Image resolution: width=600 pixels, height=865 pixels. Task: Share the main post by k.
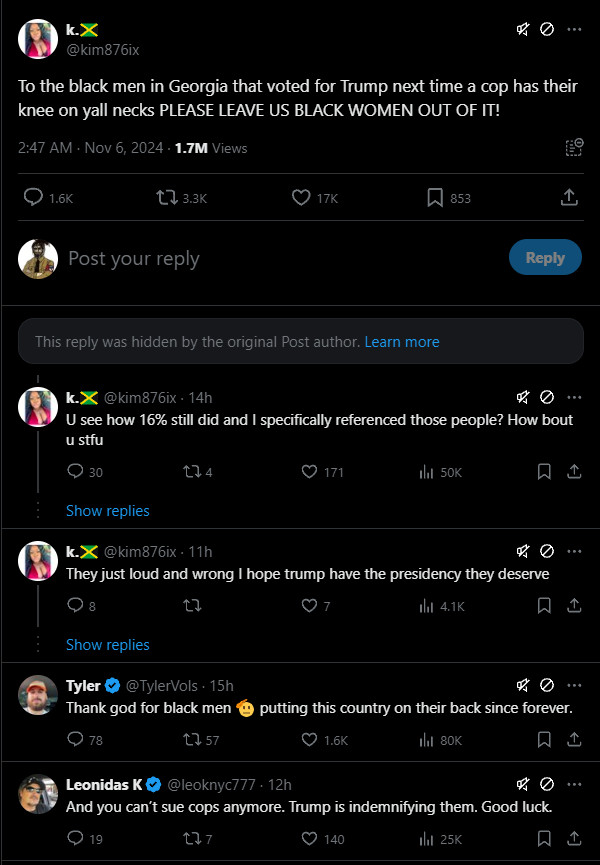569,198
